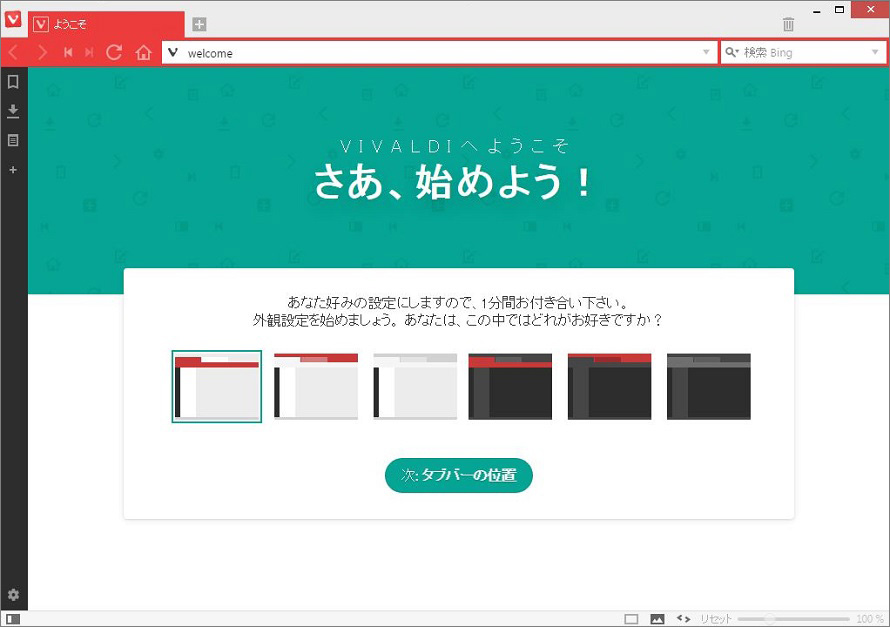Click the site info V icon in address bar
The width and height of the screenshot is (890, 627).
[x=174, y=53]
